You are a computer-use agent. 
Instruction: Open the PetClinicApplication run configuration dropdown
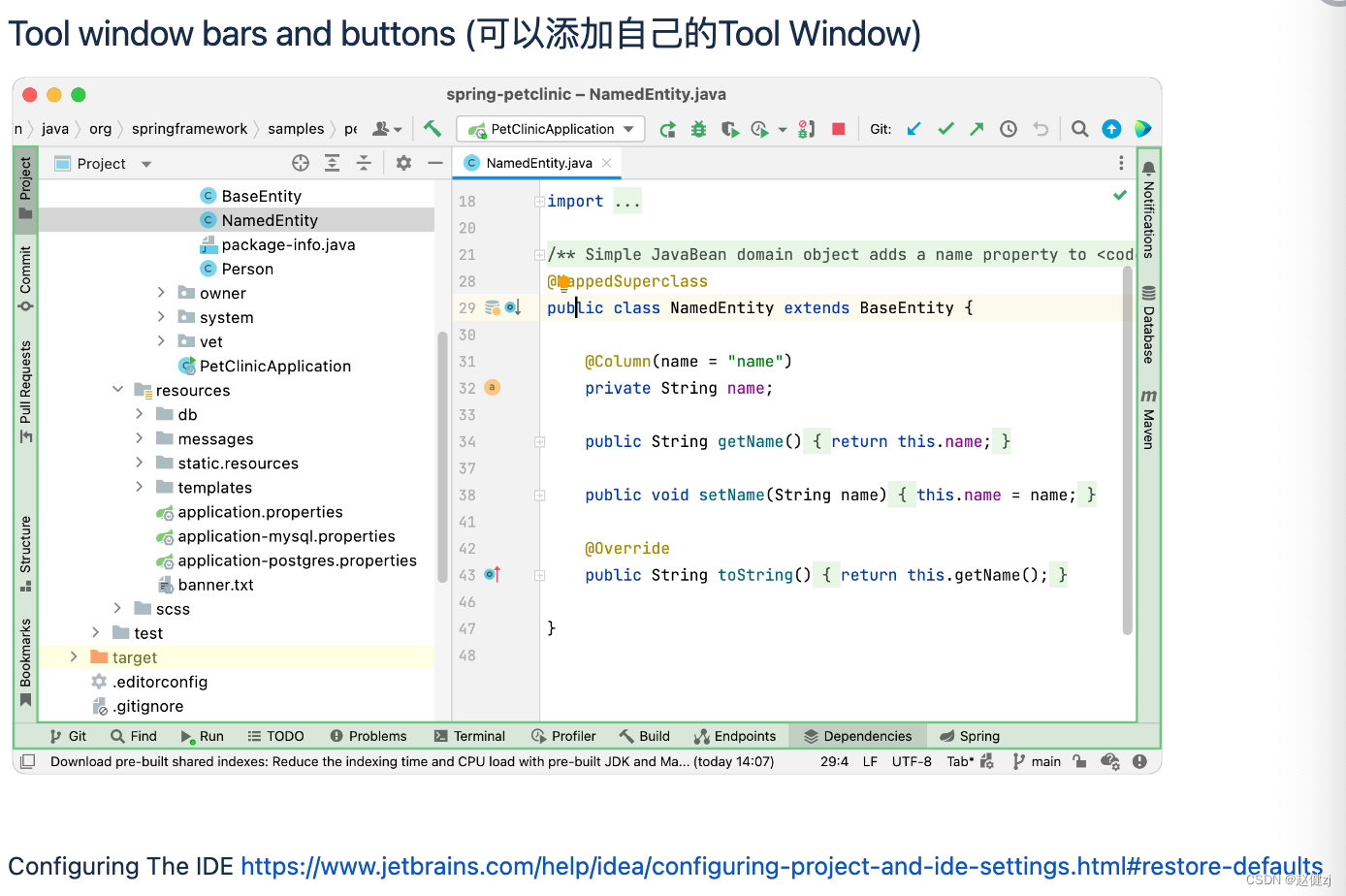click(x=551, y=129)
